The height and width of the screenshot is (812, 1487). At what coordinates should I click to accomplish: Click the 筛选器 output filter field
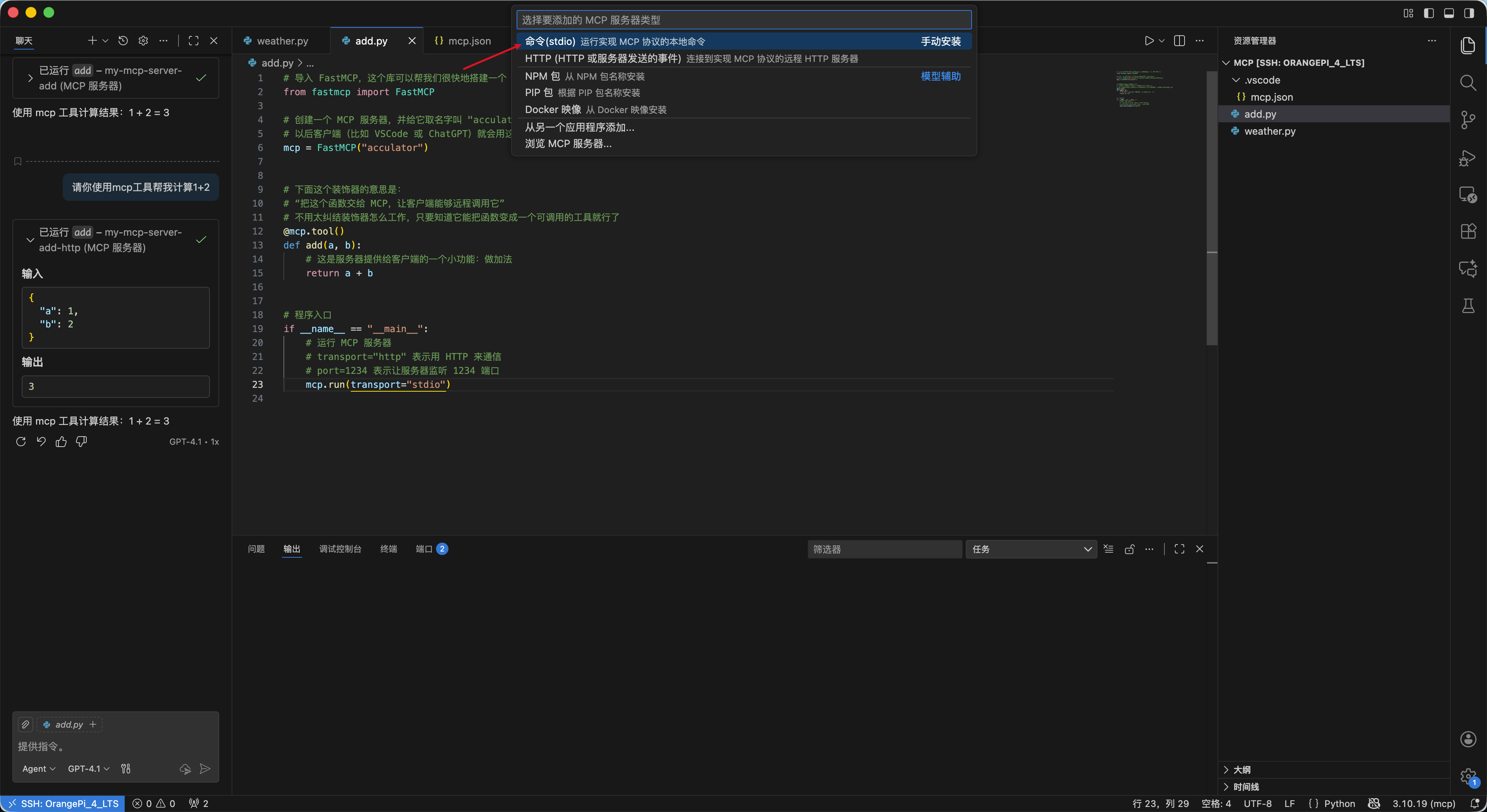tap(884, 549)
